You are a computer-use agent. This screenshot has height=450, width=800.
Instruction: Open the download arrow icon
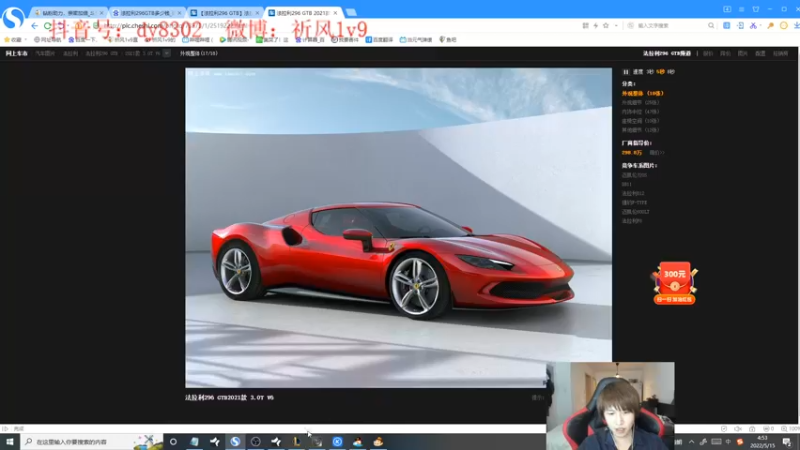tap(796, 26)
